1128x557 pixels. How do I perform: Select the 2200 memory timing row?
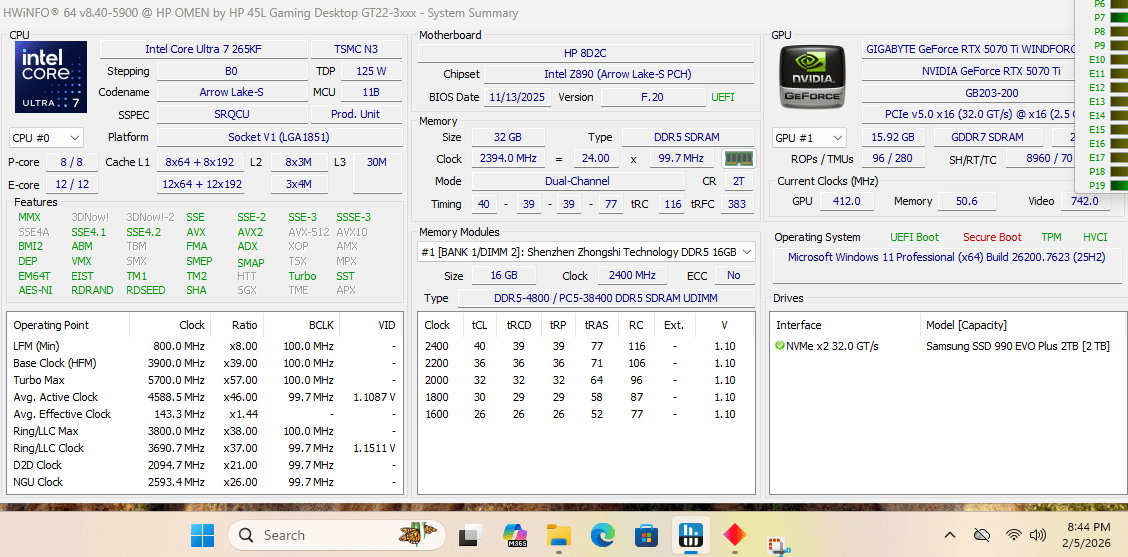586,363
